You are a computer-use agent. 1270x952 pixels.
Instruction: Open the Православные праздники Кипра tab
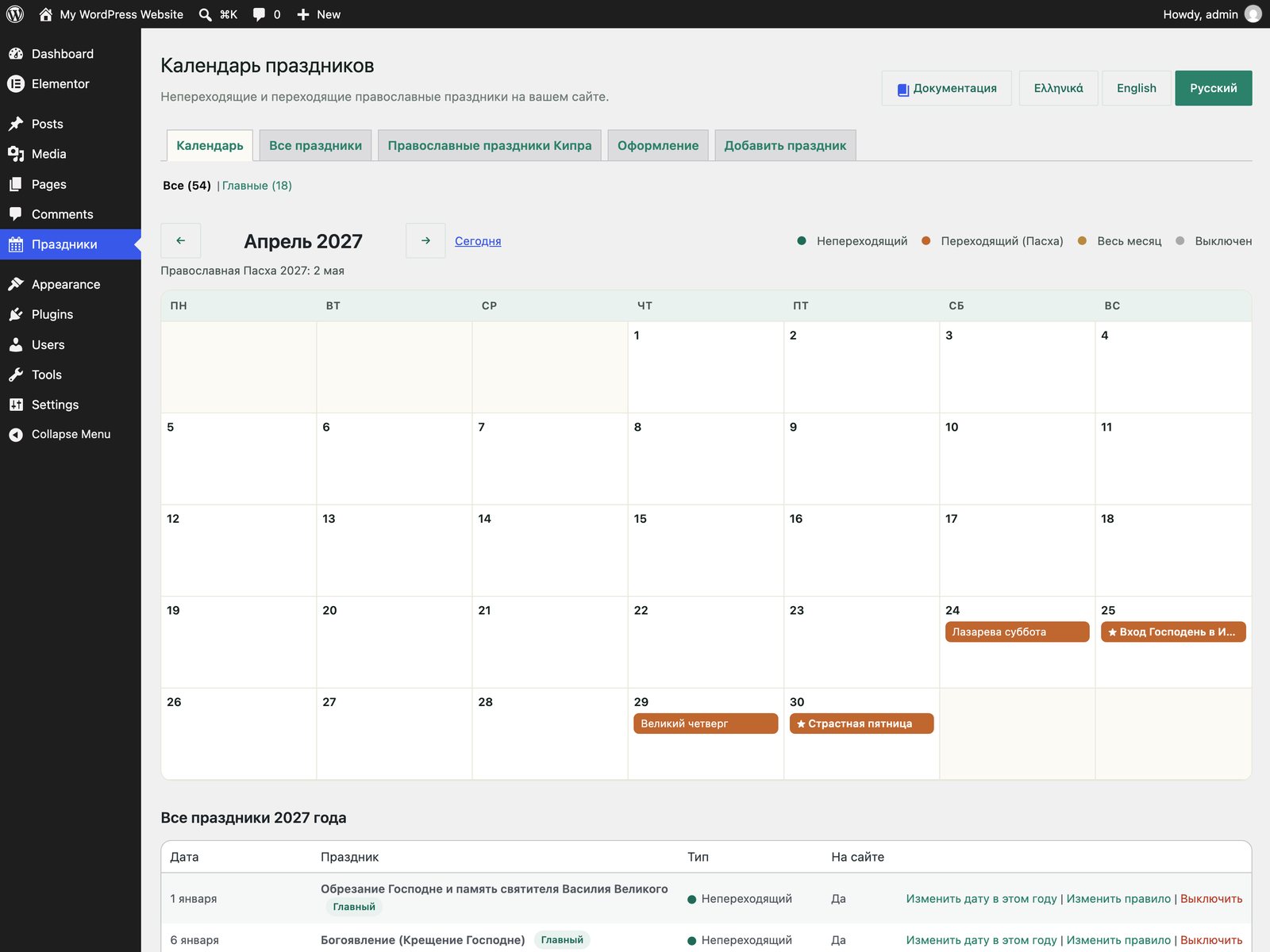click(490, 145)
